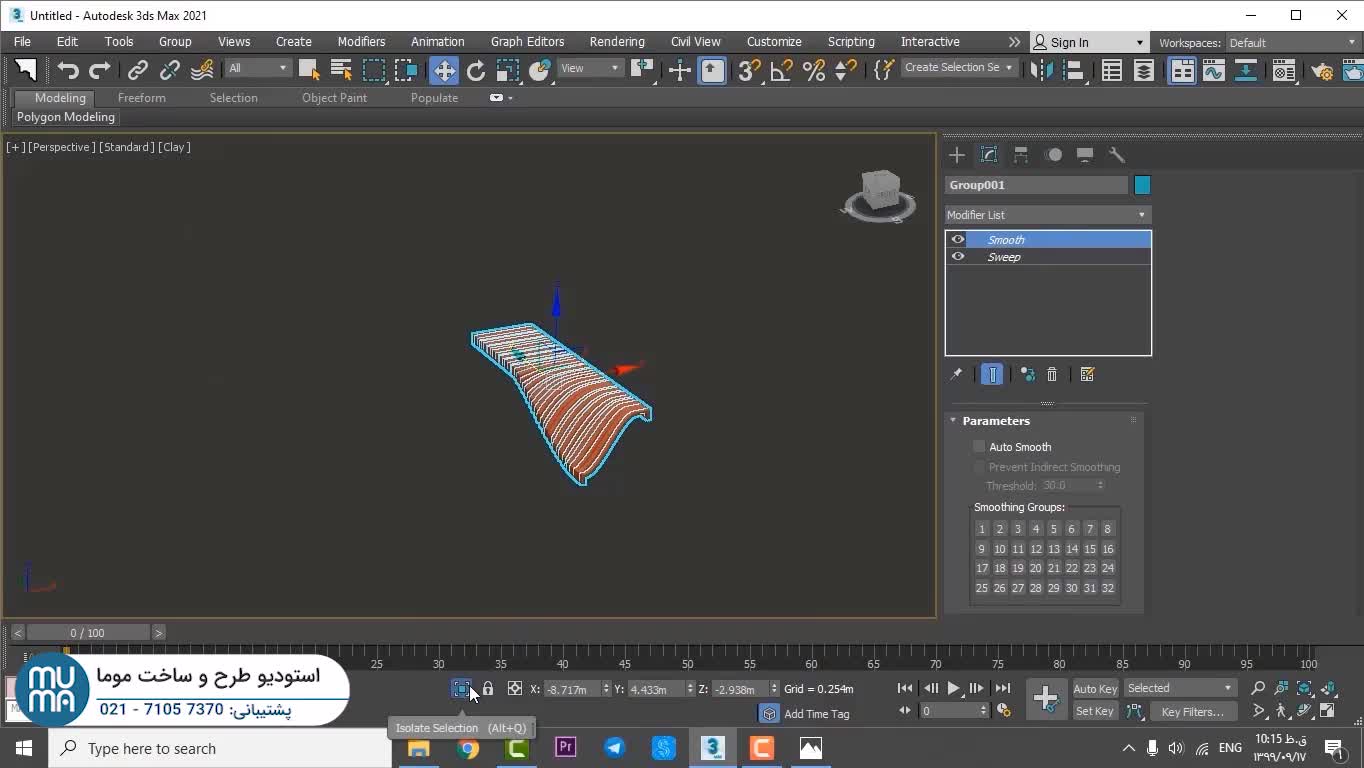Screen dimensions: 1364x768
Task: Select the Select and Rotate tool
Action: coord(476,70)
